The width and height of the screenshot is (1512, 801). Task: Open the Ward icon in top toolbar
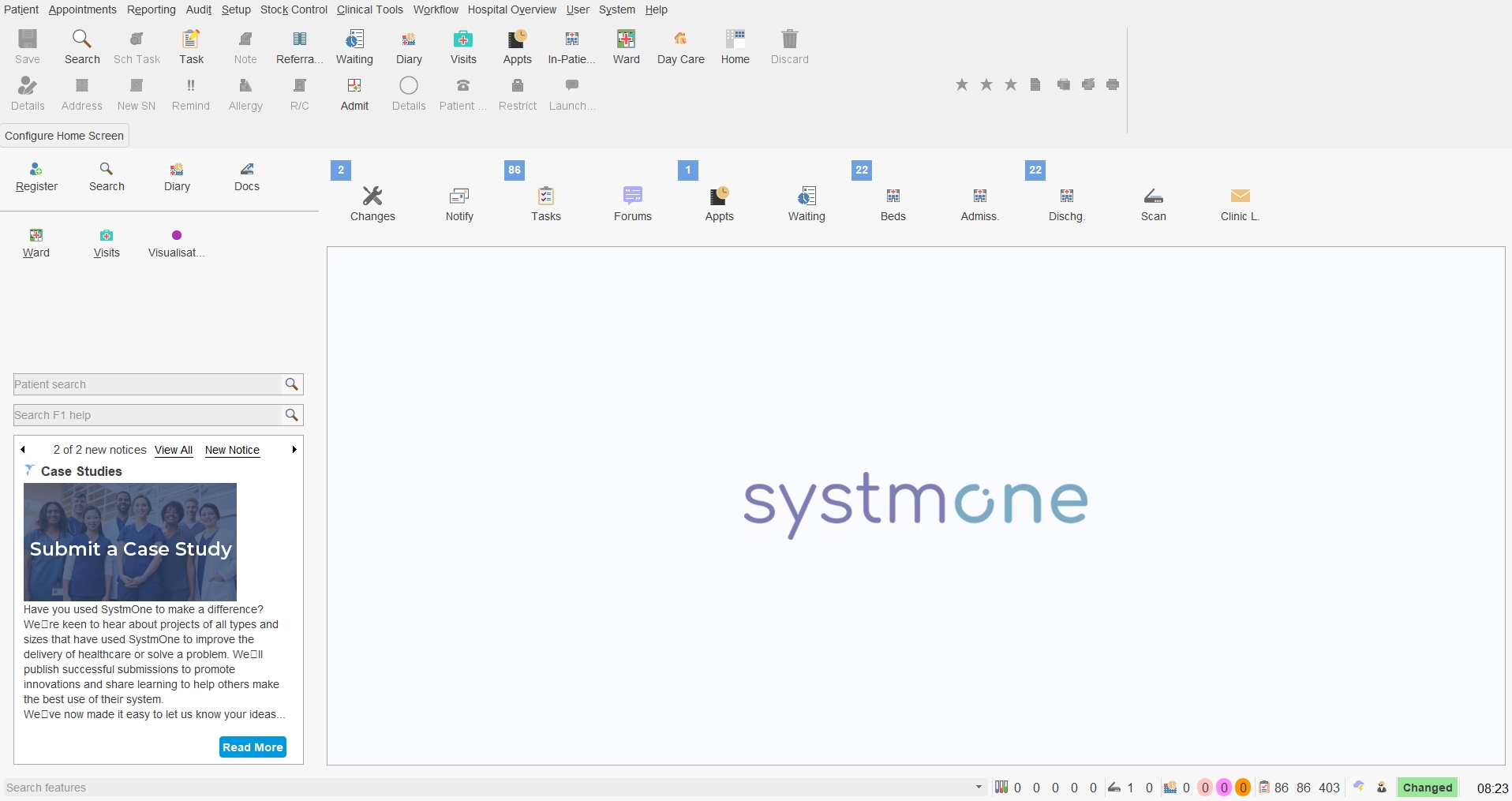(627, 47)
